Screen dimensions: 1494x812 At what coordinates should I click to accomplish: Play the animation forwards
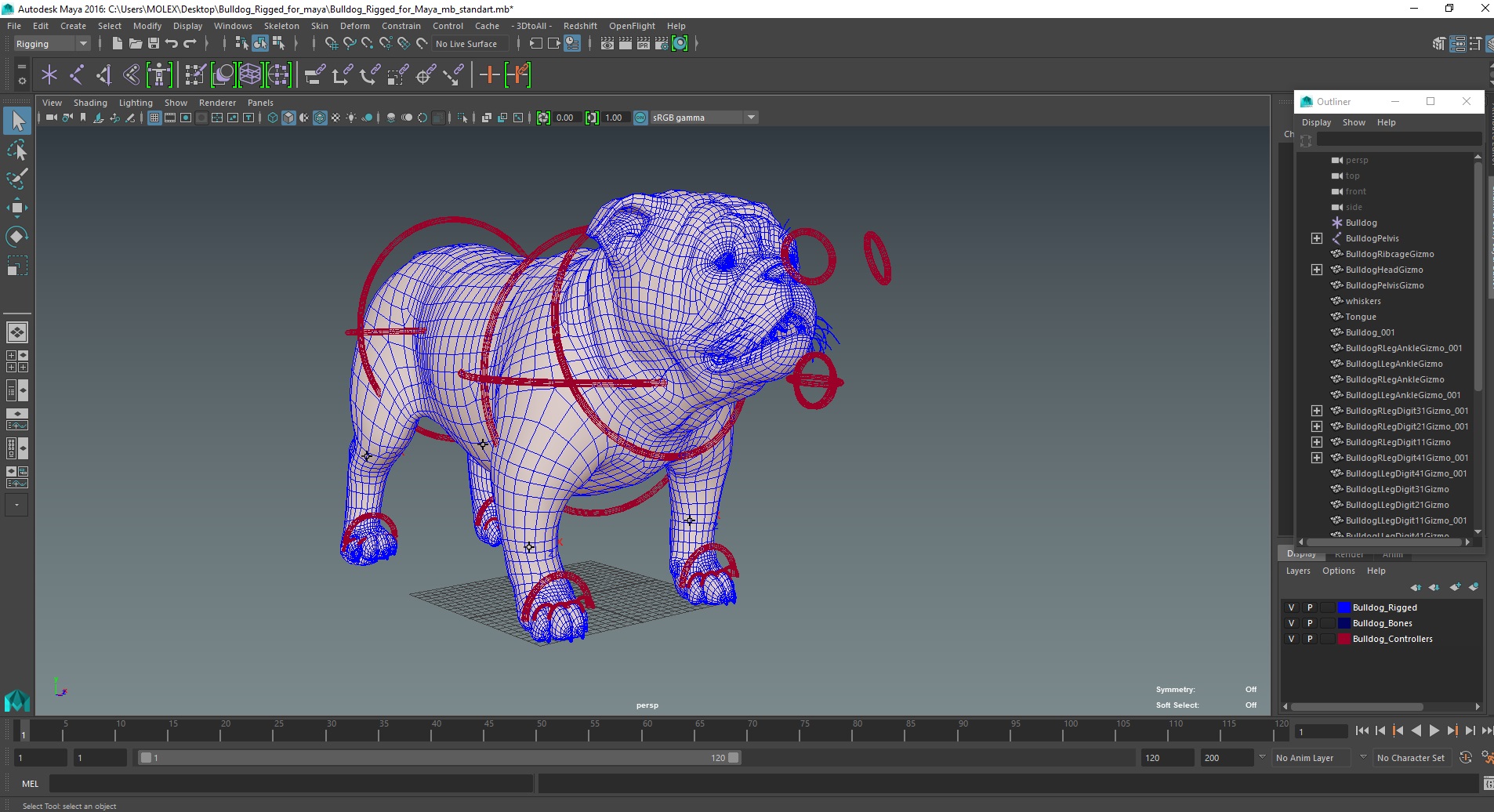1434,730
